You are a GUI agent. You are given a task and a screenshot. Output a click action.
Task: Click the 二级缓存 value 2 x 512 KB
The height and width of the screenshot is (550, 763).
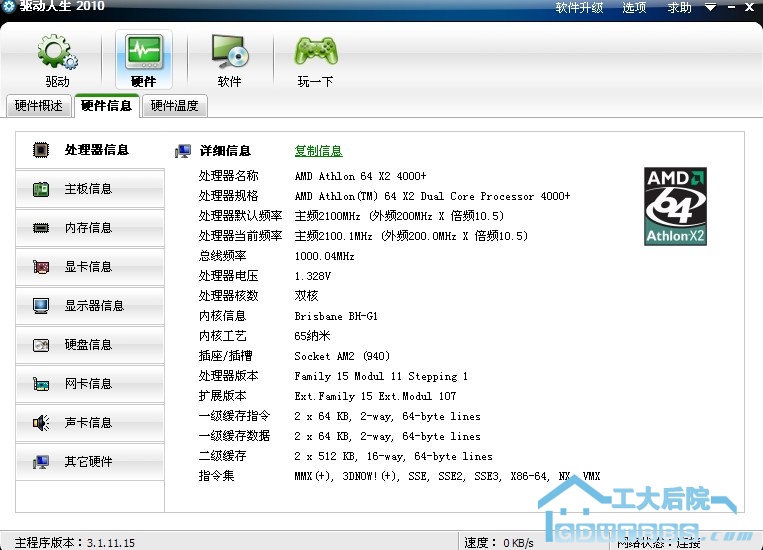tap(393, 457)
